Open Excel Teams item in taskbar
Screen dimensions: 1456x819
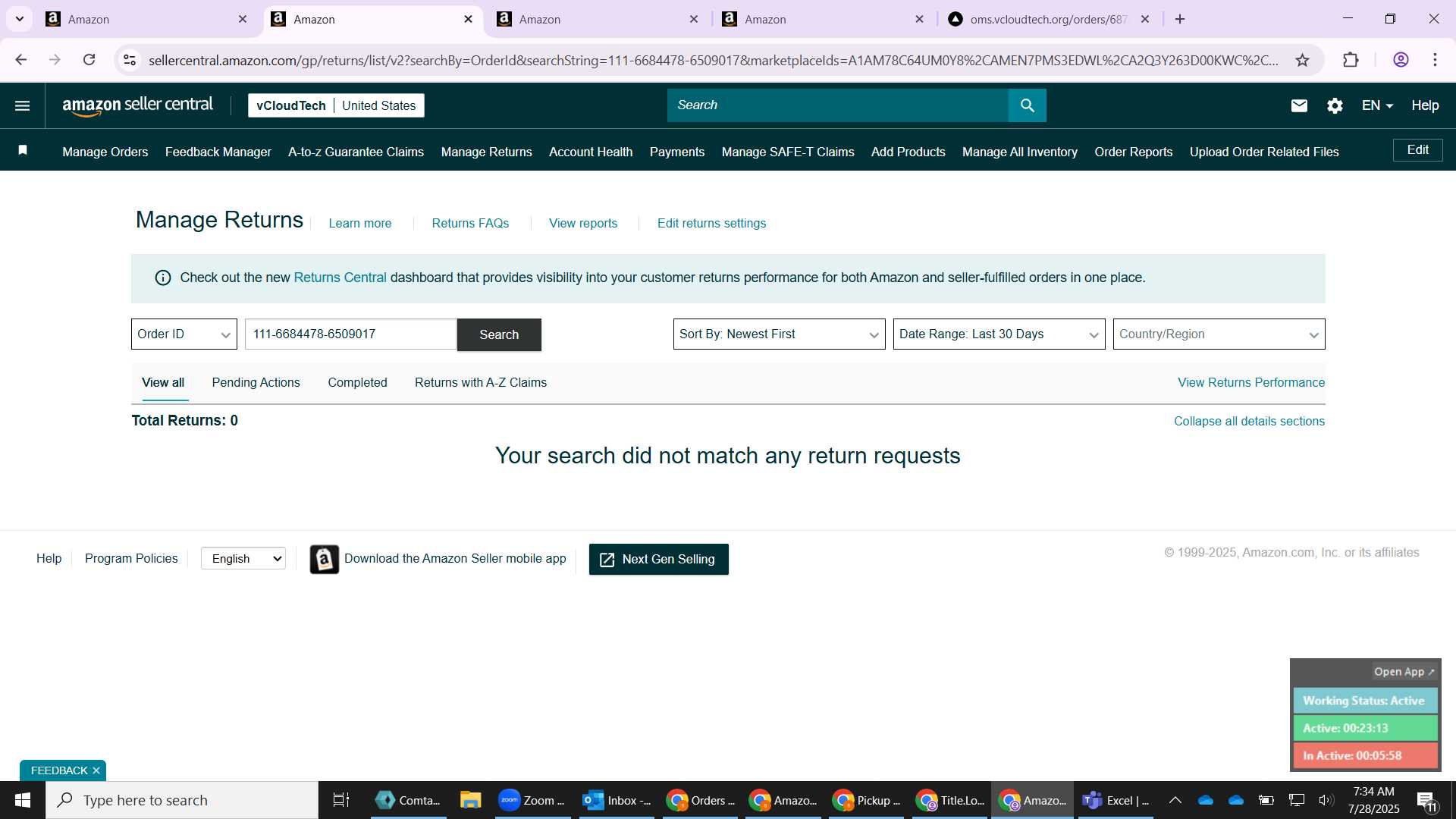point(1116,800)
